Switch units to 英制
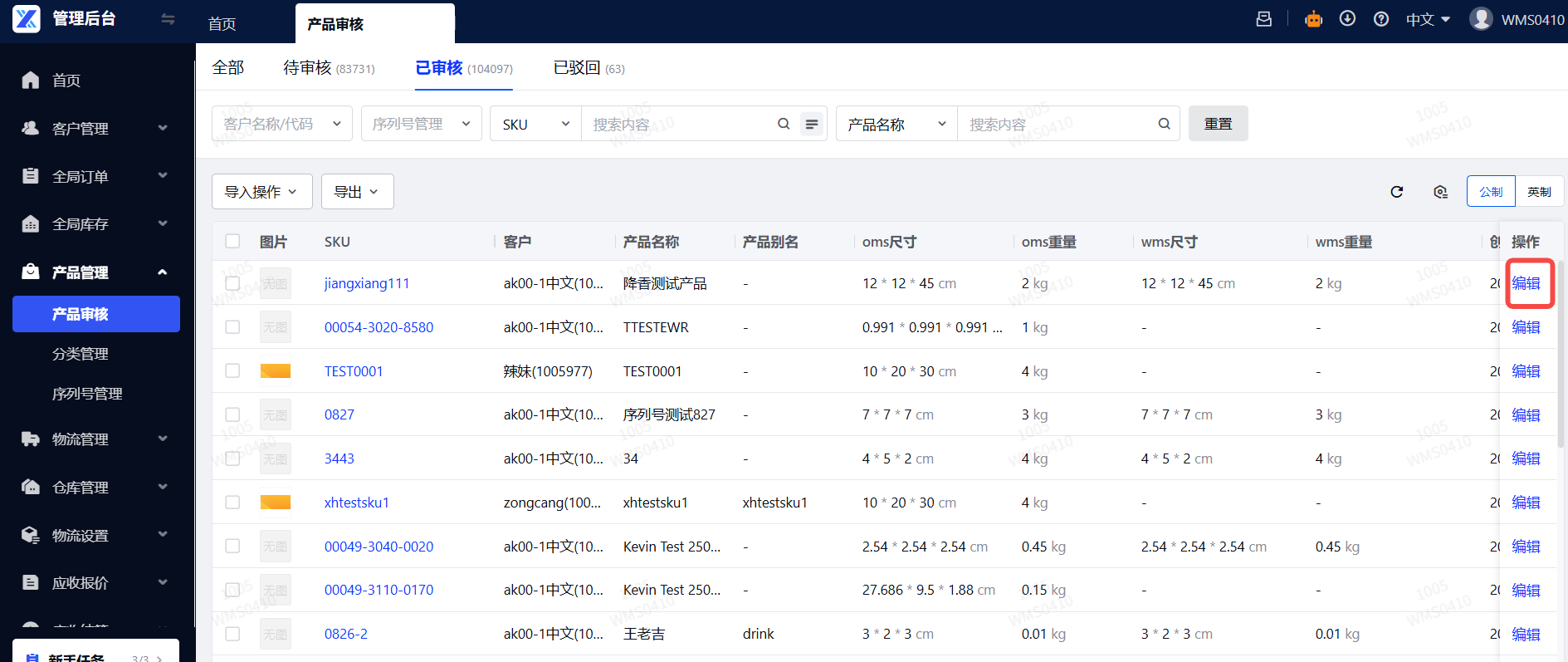The image size is (1568, 662). pyautogui.click(x=1539, y=191)
